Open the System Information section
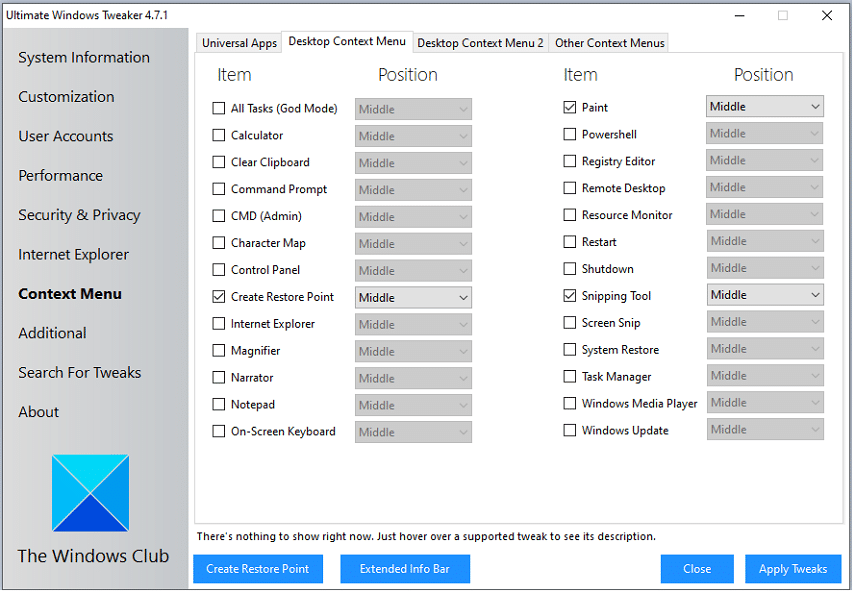The image size is (855, 593). coord(84,57)
